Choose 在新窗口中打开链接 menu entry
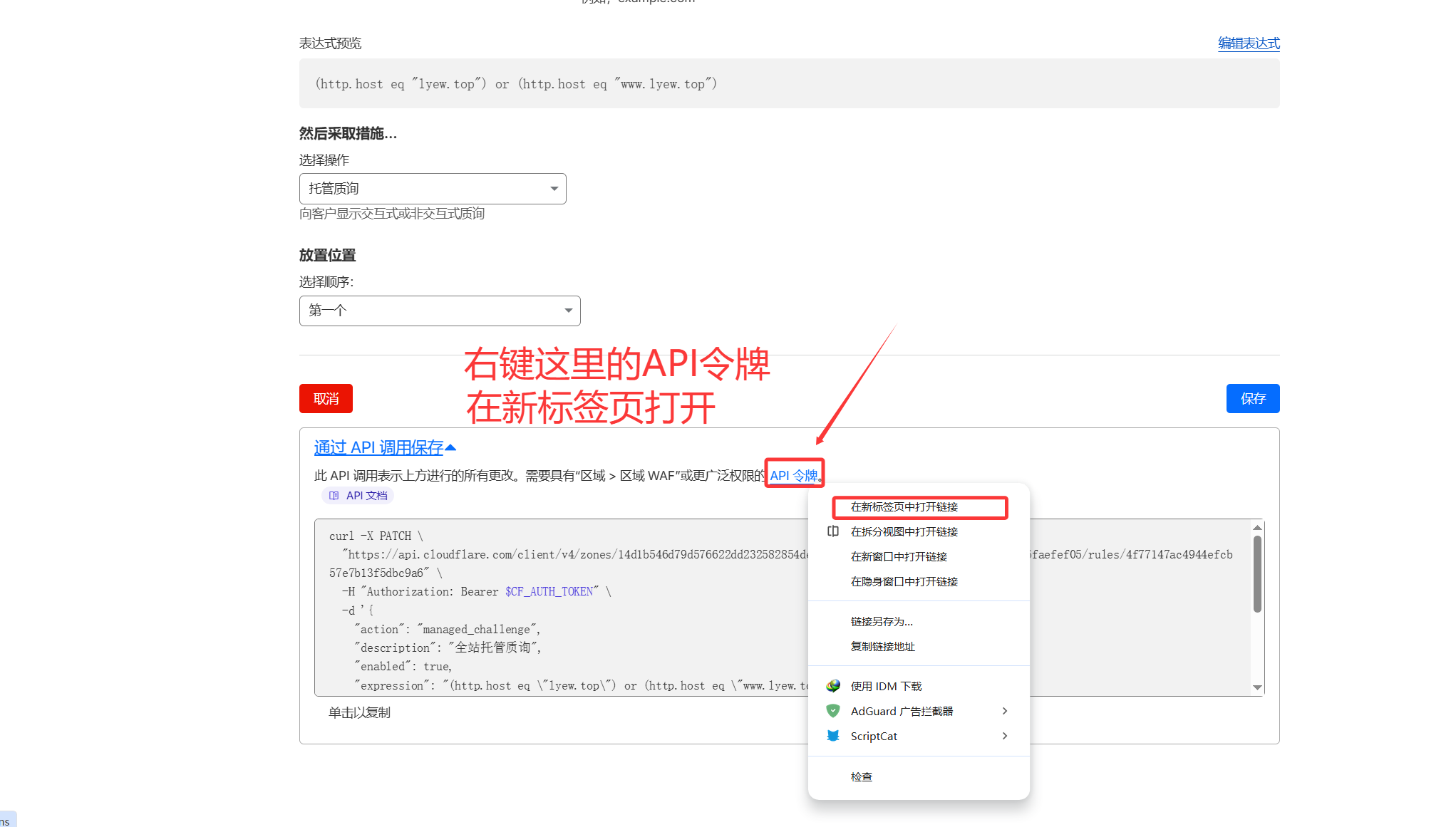Image resolution: width=1456 pixels, height=827 pixels. pyautogui.click(x=919, y=557)
